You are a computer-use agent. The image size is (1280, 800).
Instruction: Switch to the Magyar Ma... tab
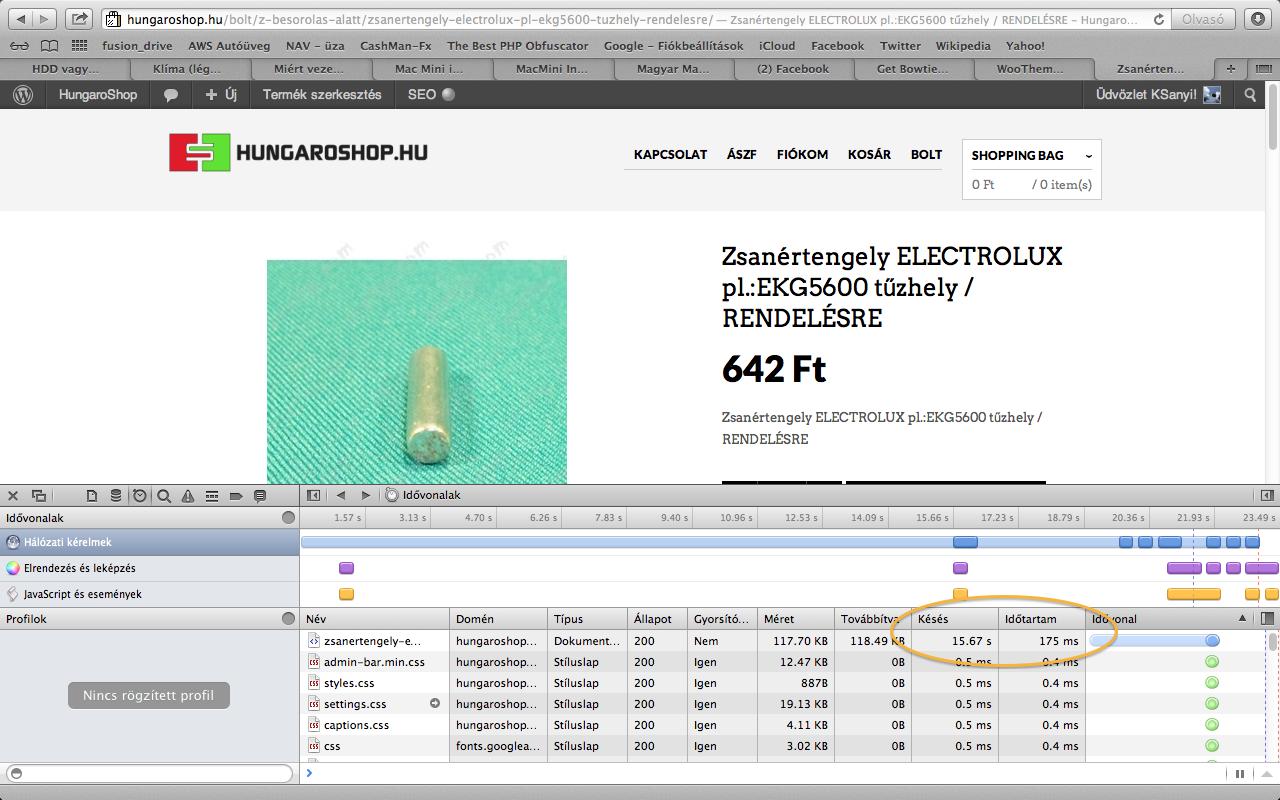674,68
